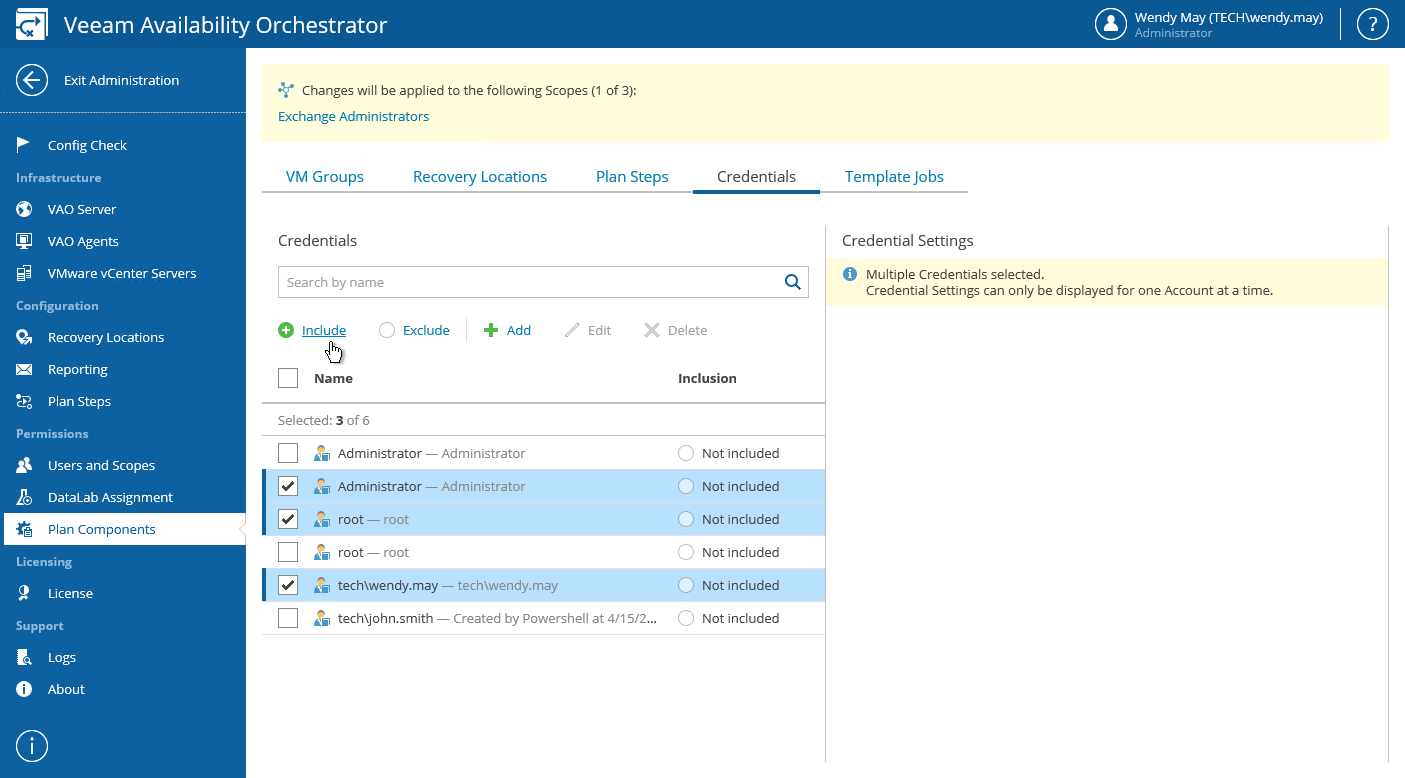This screenshot has height=778, width=1405.
Task: Click the search magnifier icon
Action: tap(793, 282)
